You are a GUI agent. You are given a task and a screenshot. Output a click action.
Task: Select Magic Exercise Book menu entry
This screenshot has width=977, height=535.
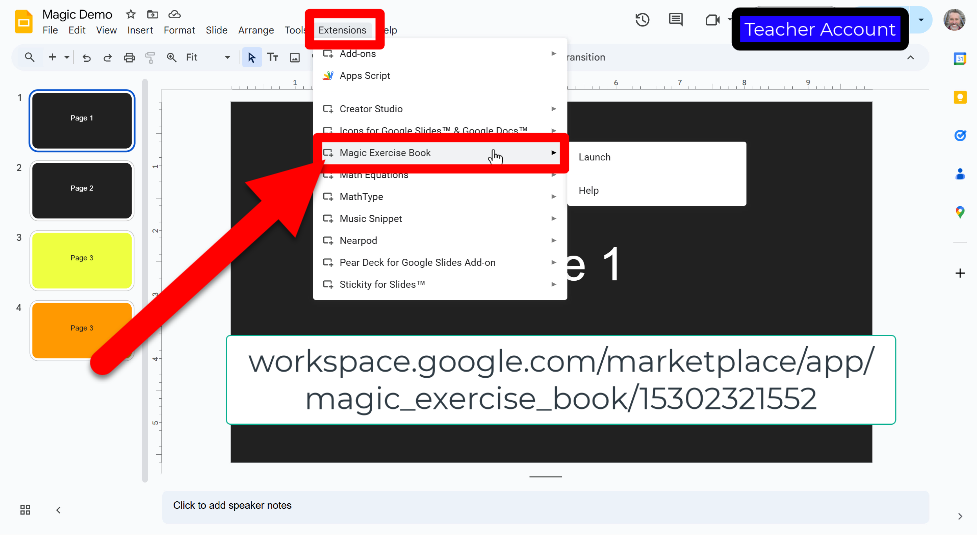[440, 153]
